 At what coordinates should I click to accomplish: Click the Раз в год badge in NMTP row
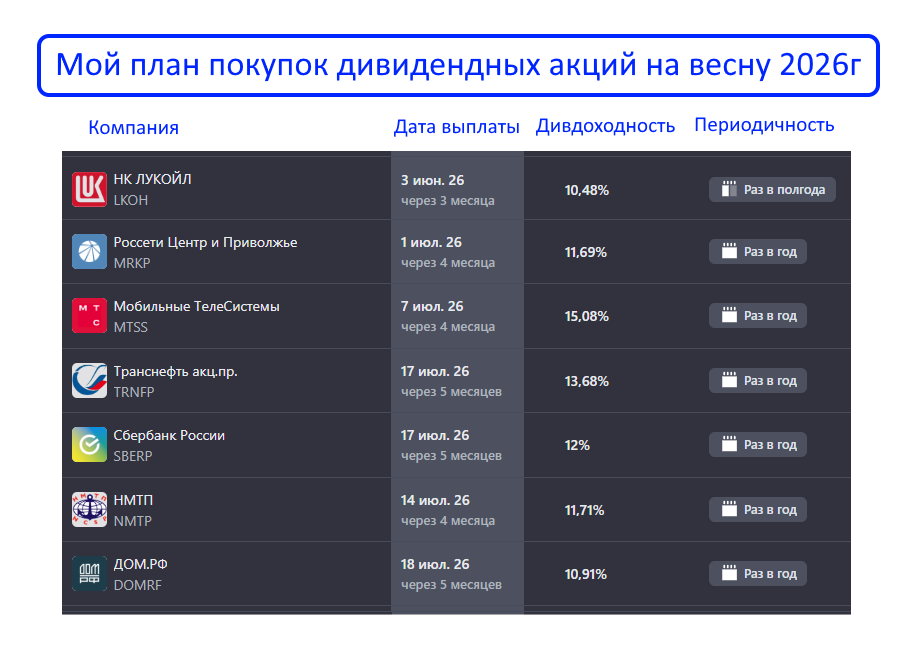coord(758,509)
